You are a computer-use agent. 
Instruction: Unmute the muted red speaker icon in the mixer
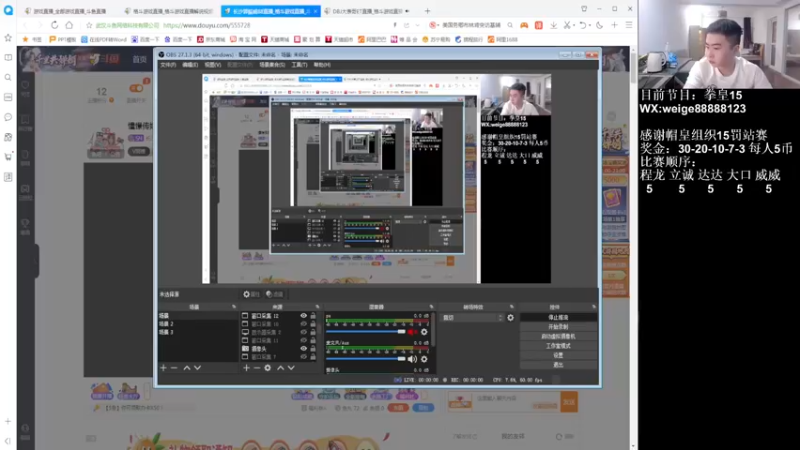(x=412, y=332)
